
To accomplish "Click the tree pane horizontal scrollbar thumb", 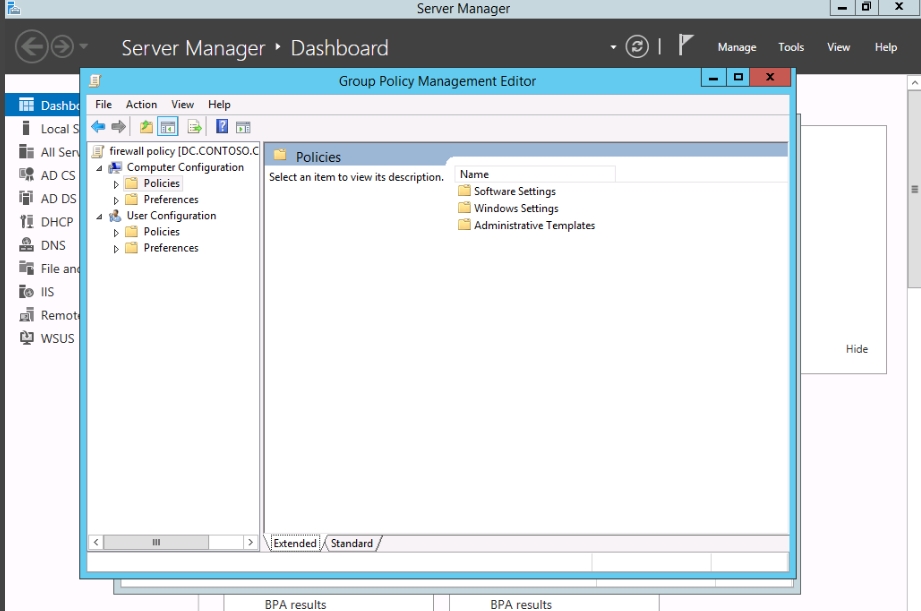I will [x=156, y=542].
